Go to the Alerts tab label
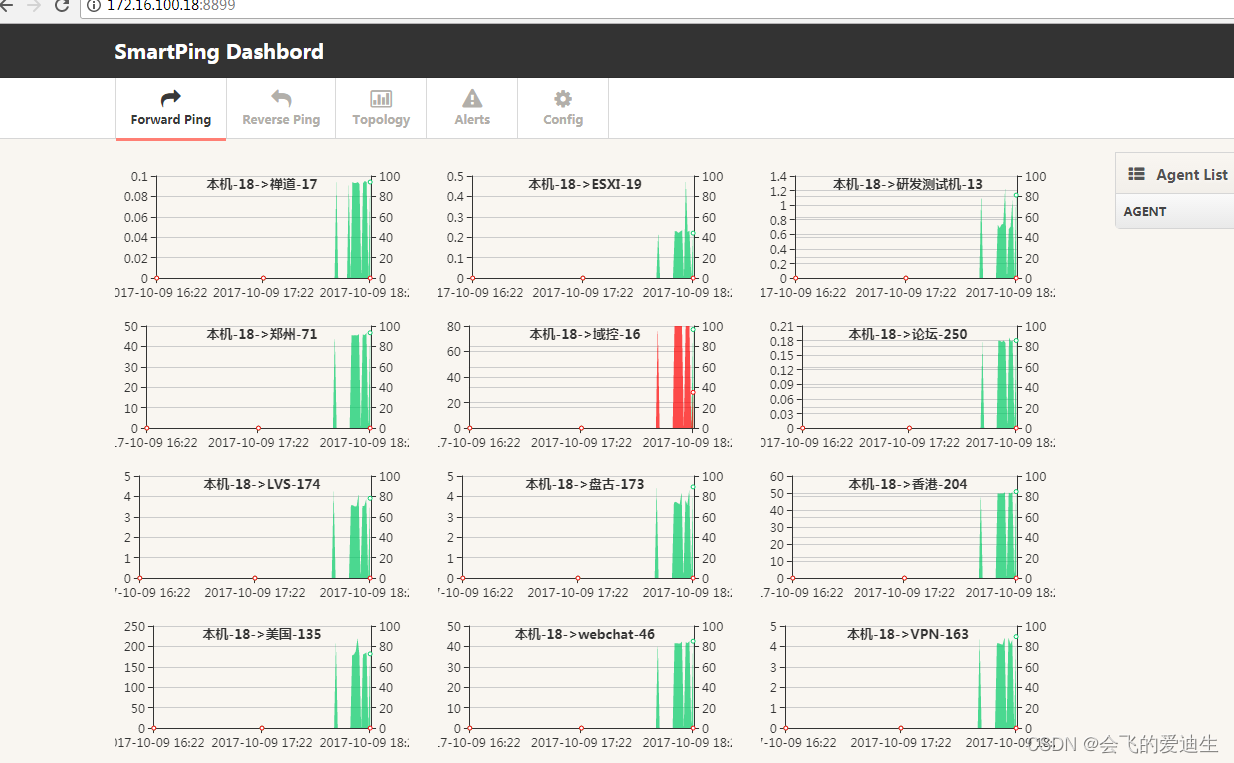 472,120
